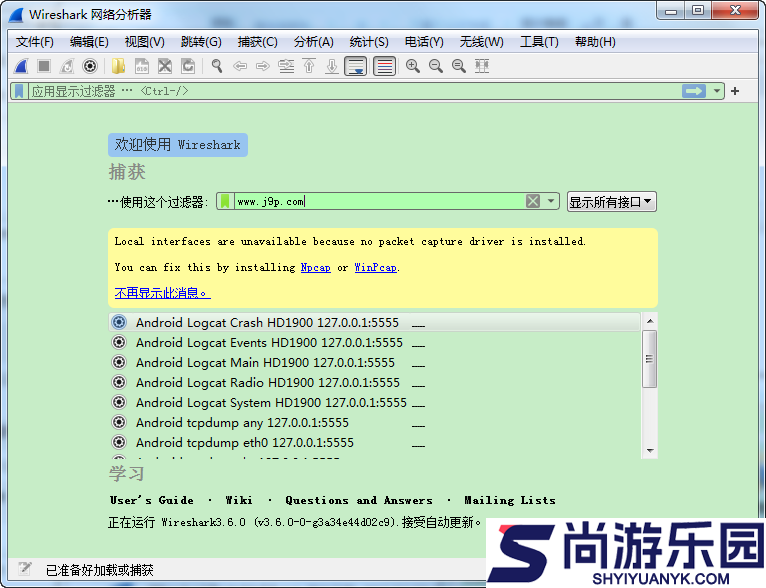Open User's Guide link
This screenshot has width=766, height=588.
pyautogui.click(x=151, y=500)
